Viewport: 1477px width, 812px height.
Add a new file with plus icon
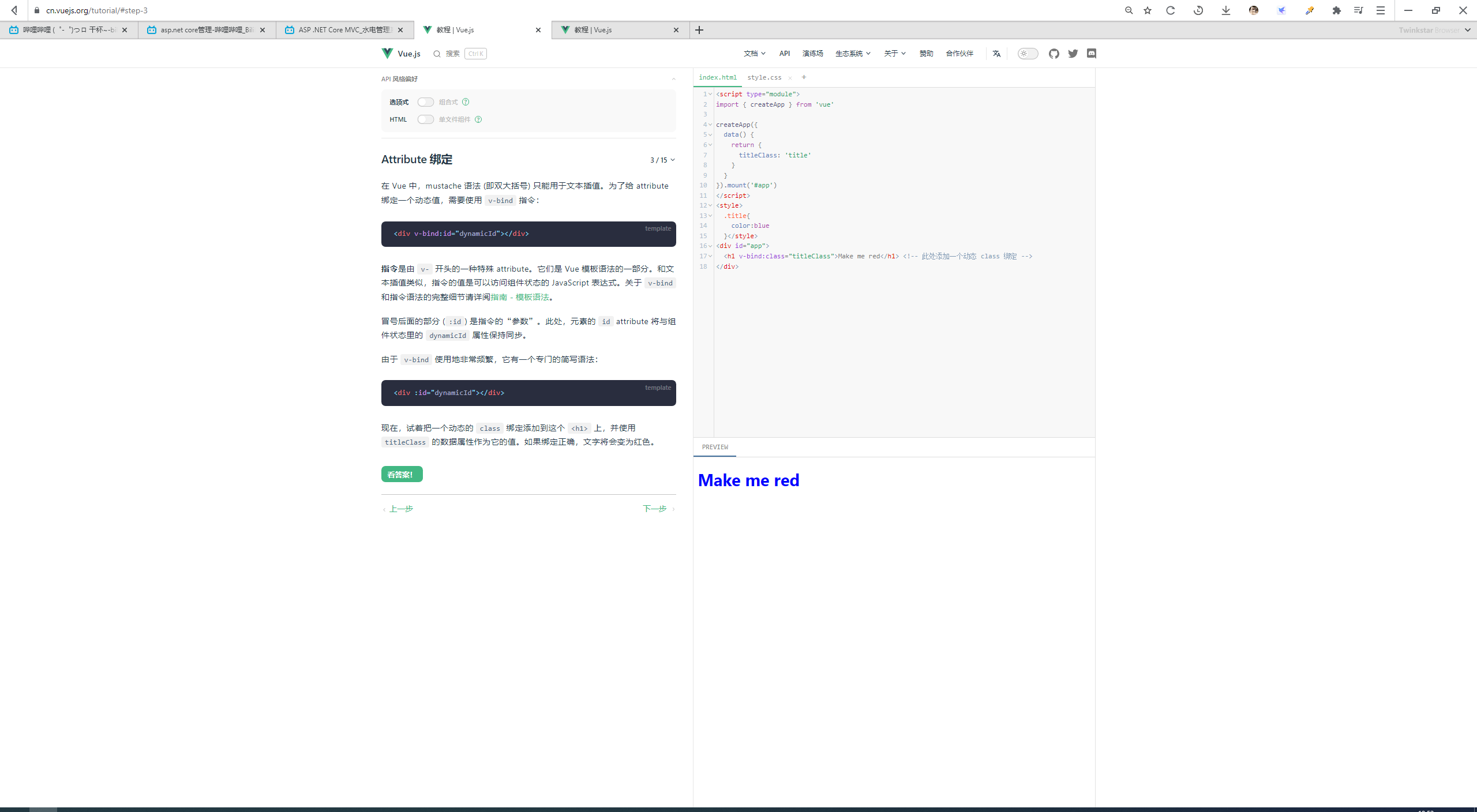(804, 77)
